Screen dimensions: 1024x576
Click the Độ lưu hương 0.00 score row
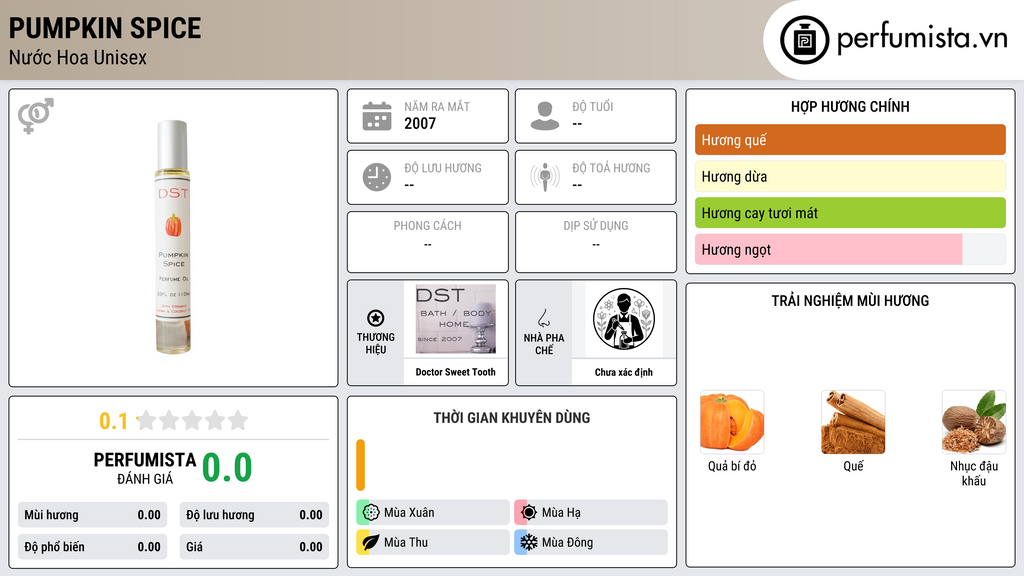tap(254, 515)
